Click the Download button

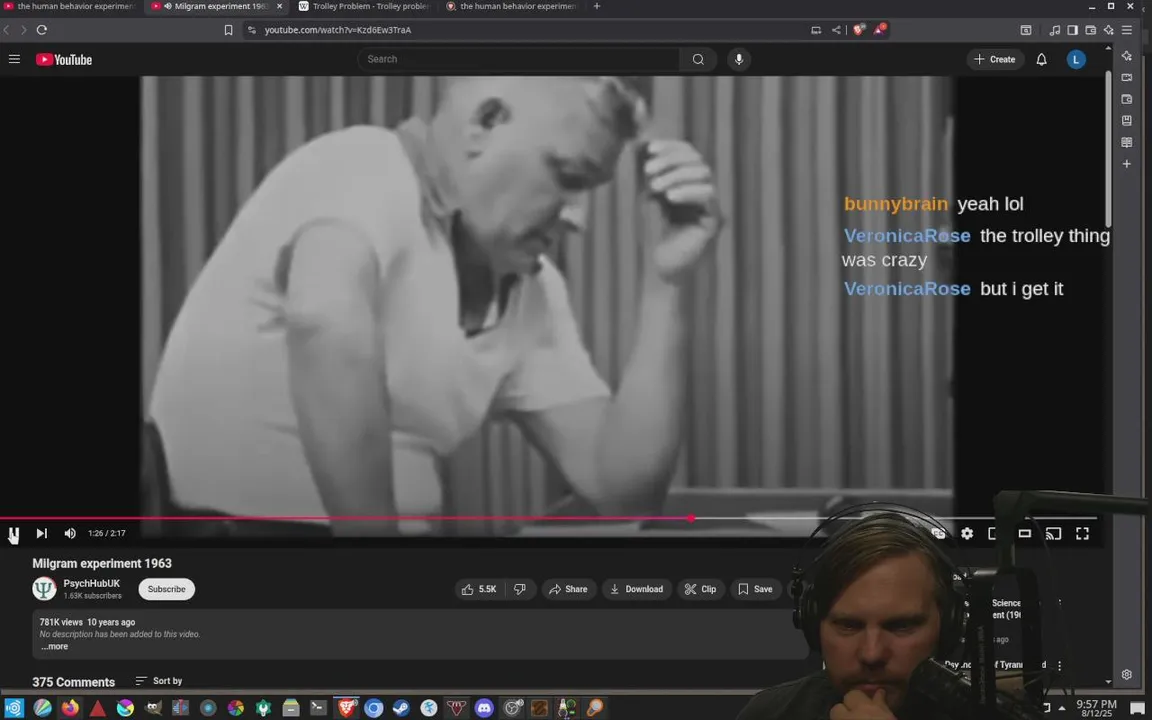click(636, 589)
